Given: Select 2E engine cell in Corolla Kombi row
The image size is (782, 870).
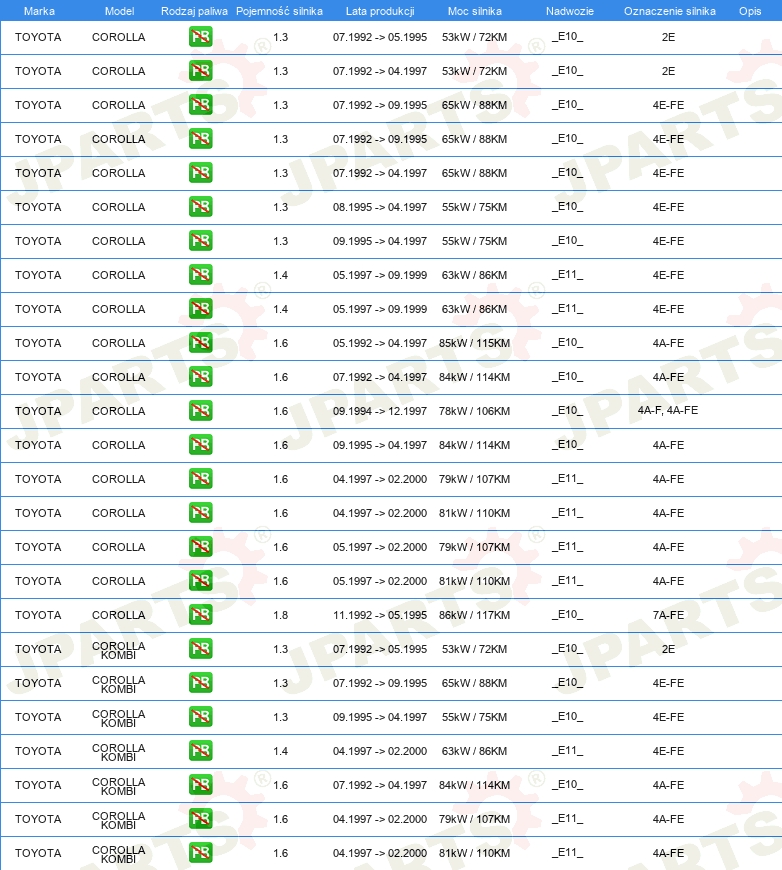Looking at the screenshot, I should click(668, 649).
